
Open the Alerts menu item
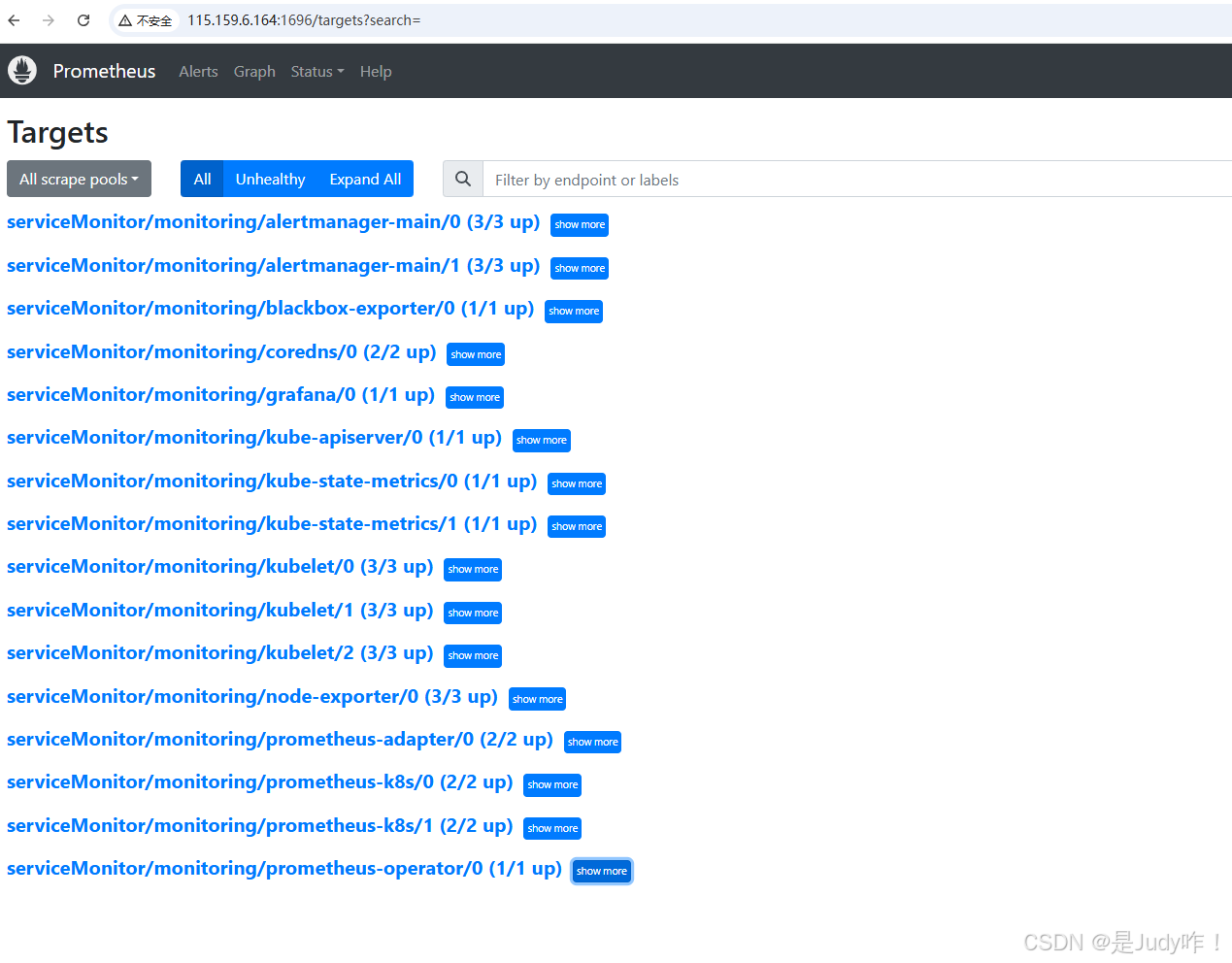click(x=198, y=71)
